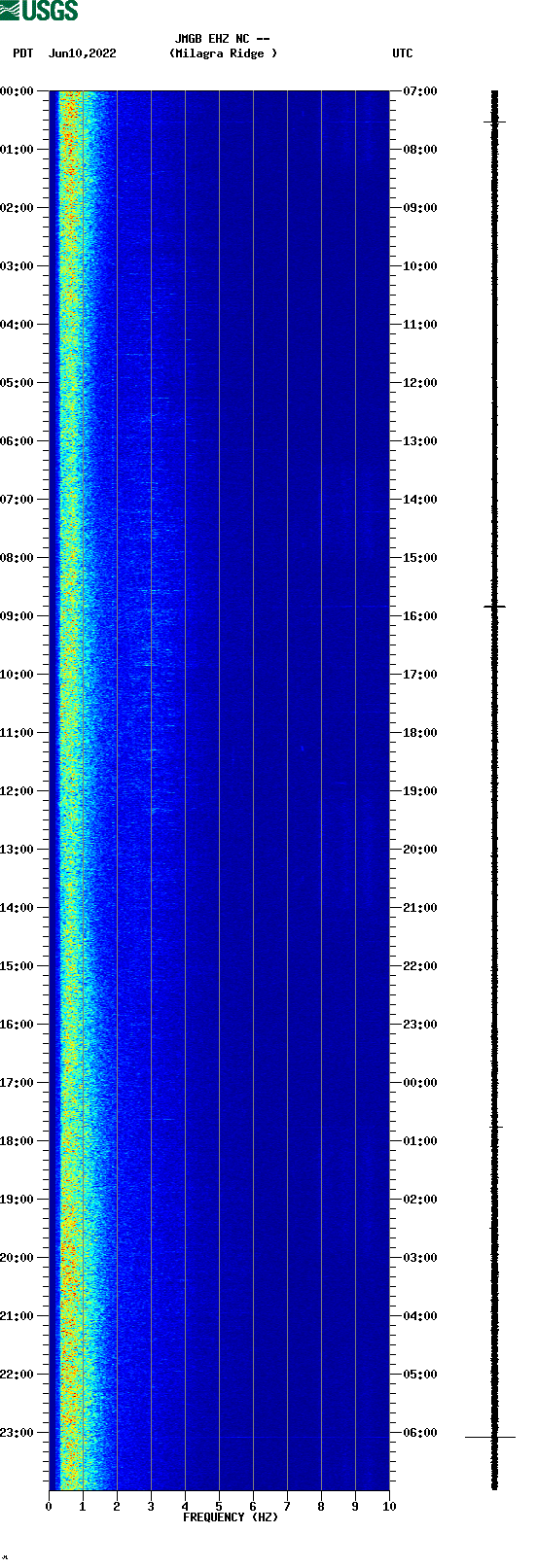Select the station title JMGB EHZ NC --

pos(223,39)
